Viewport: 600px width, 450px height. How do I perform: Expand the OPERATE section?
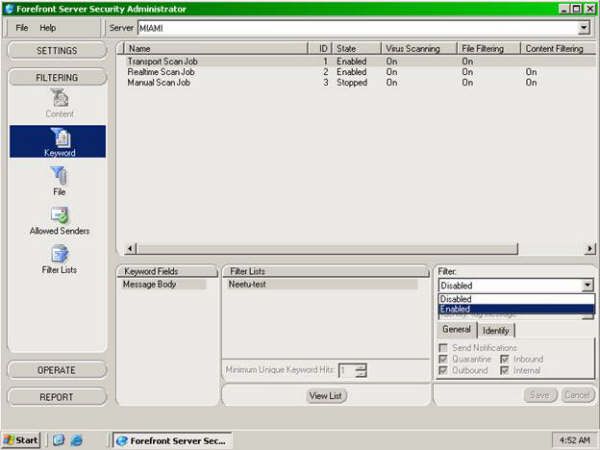coord(57,370)
